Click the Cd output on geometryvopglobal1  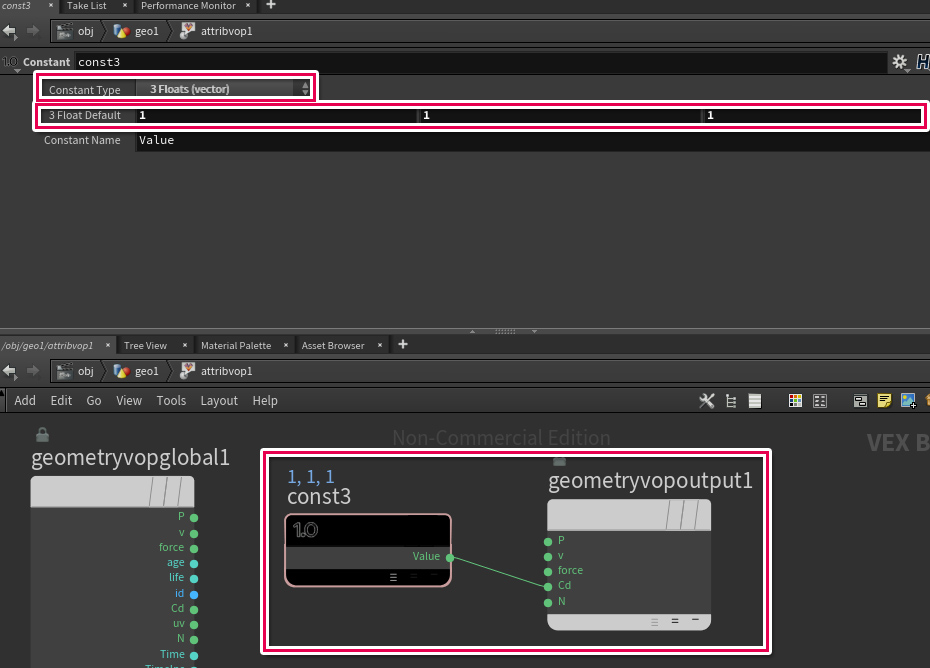click(x=194, y=609)
